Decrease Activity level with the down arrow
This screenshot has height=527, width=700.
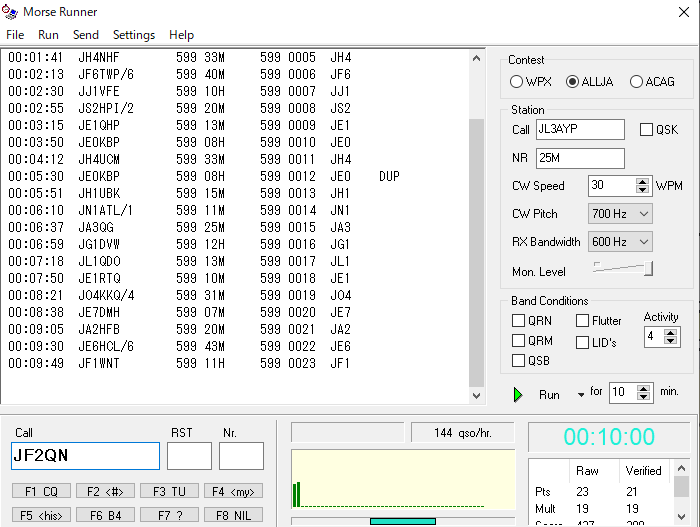[670, 341]
